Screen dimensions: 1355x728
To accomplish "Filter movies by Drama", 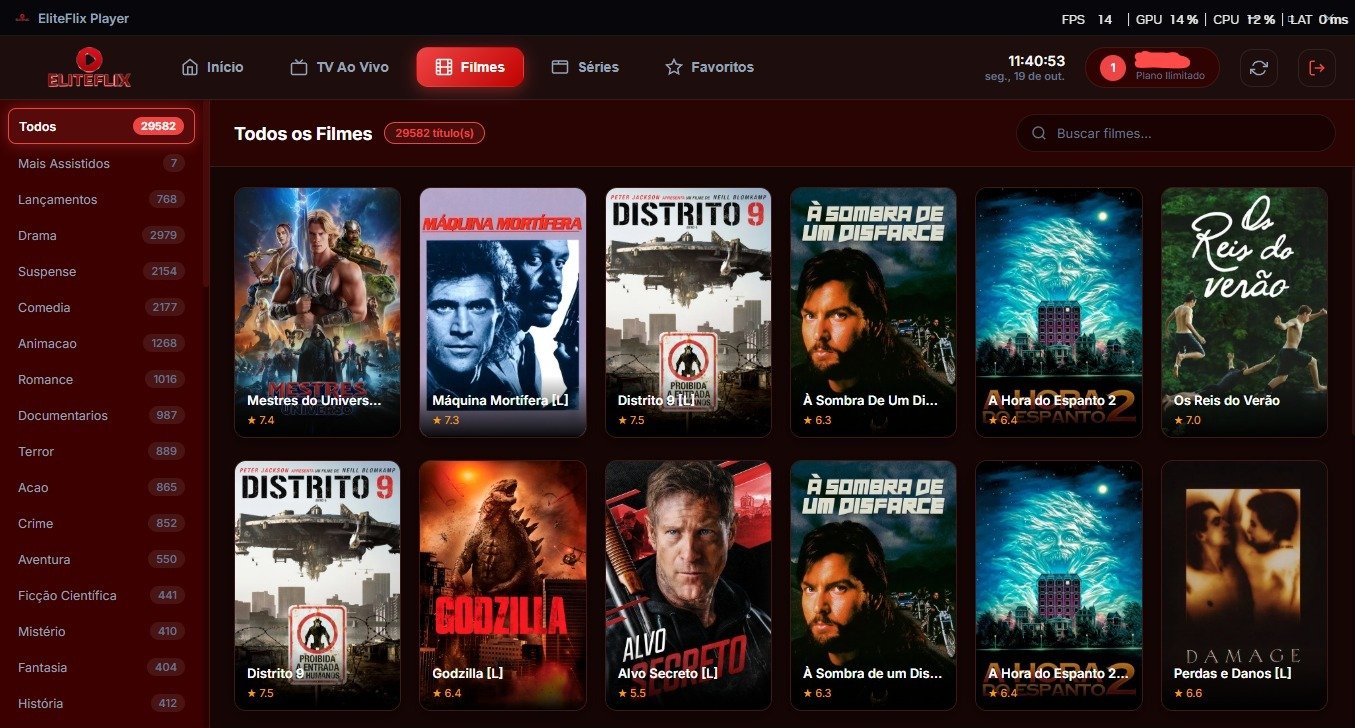I will pyautogui.click(x=101, y=235).
